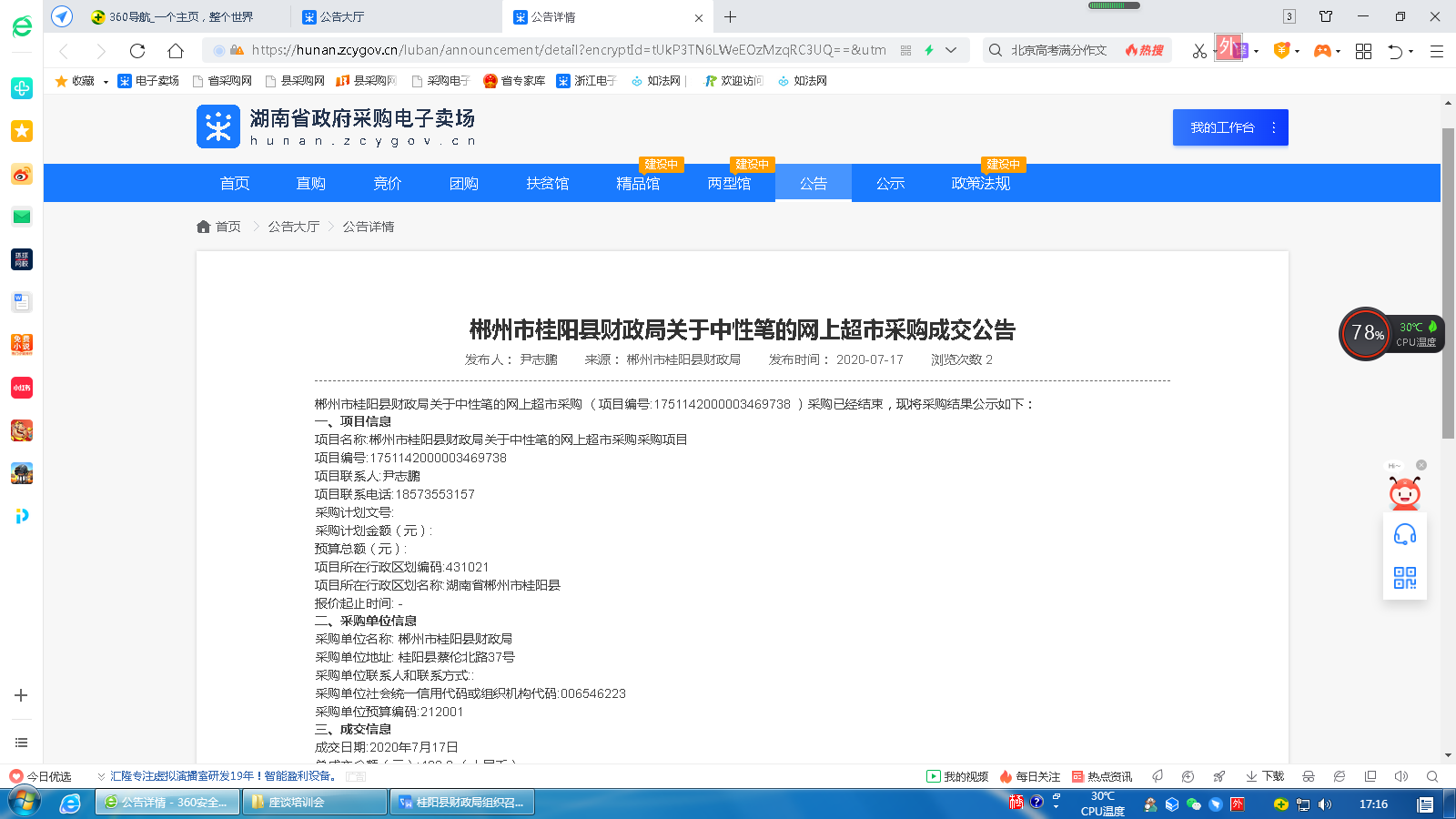
Task: Open the green mail sidebar icon
Action: (22, 217)
